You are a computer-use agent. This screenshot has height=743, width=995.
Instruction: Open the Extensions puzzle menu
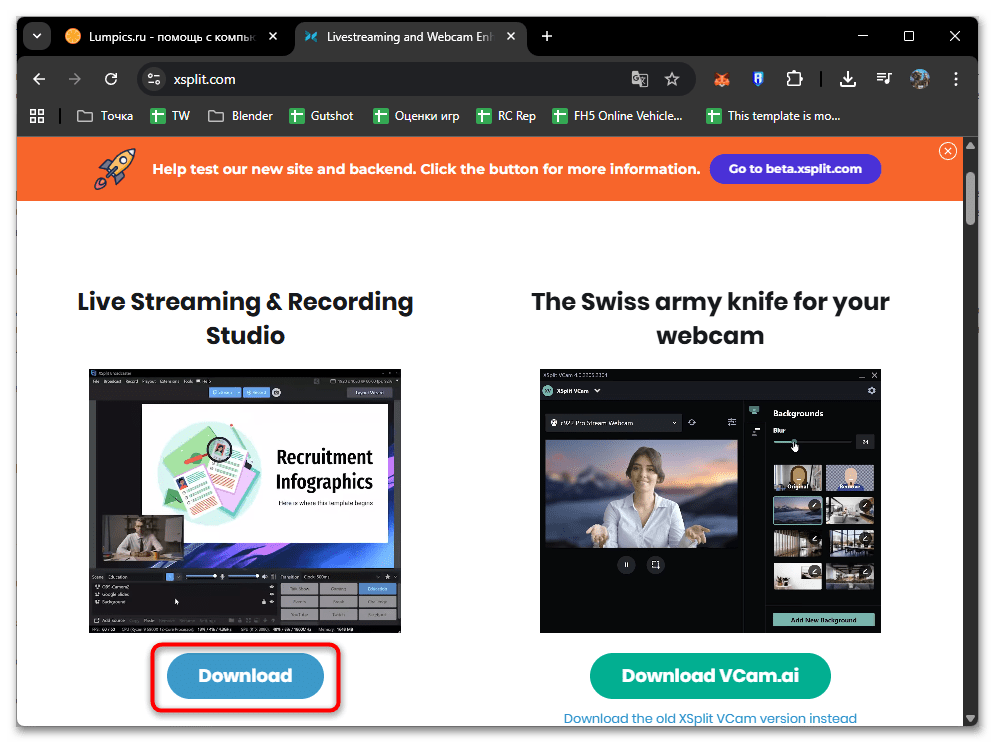point(794,79)
